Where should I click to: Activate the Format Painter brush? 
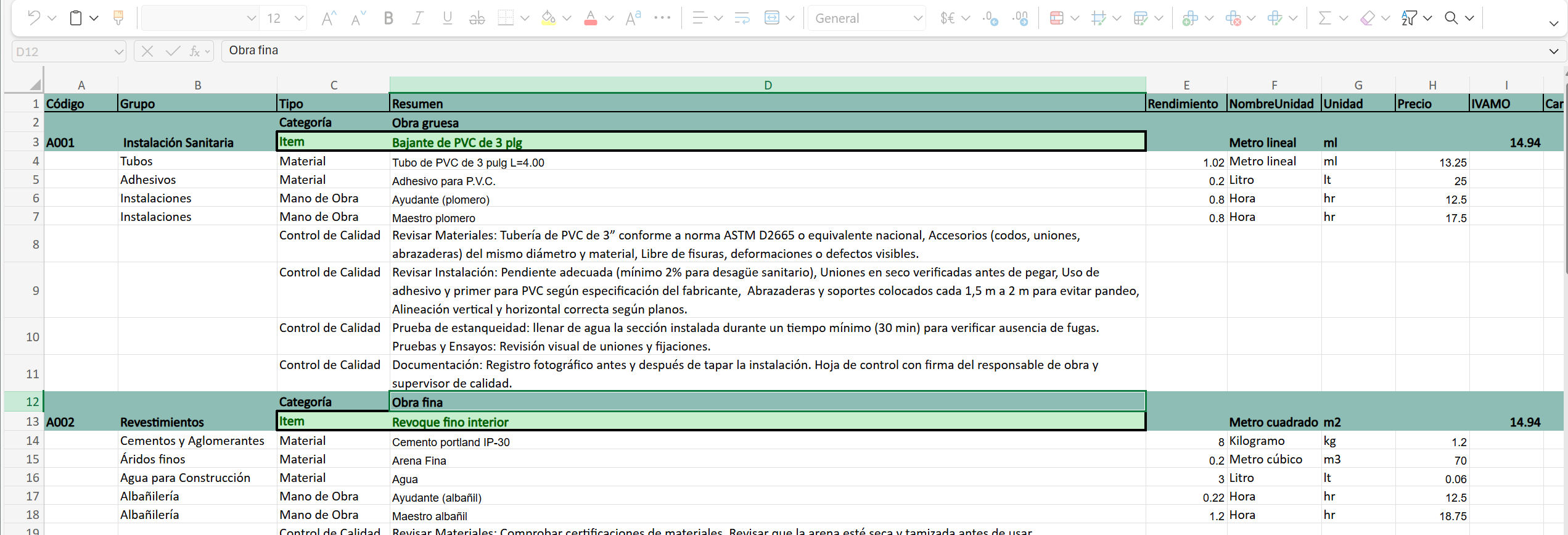(x=118, y=18)
